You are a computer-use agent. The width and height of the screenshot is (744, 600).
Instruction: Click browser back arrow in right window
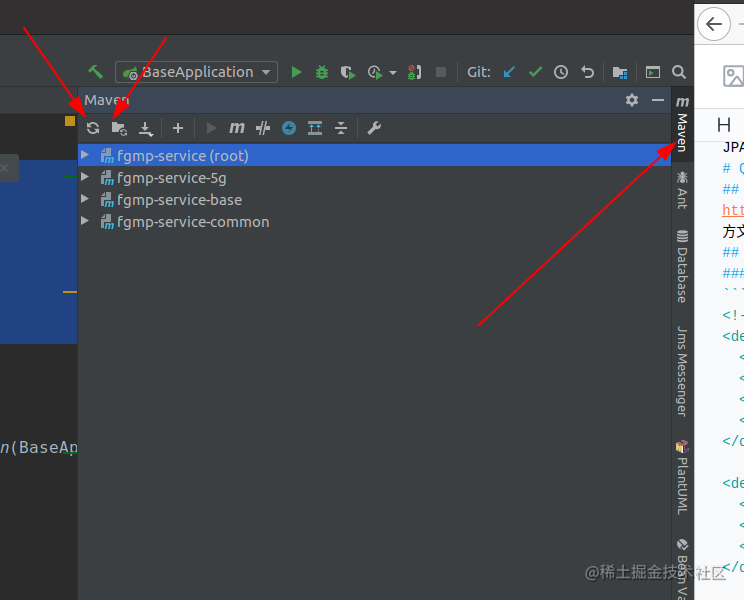tap(714, 24)
